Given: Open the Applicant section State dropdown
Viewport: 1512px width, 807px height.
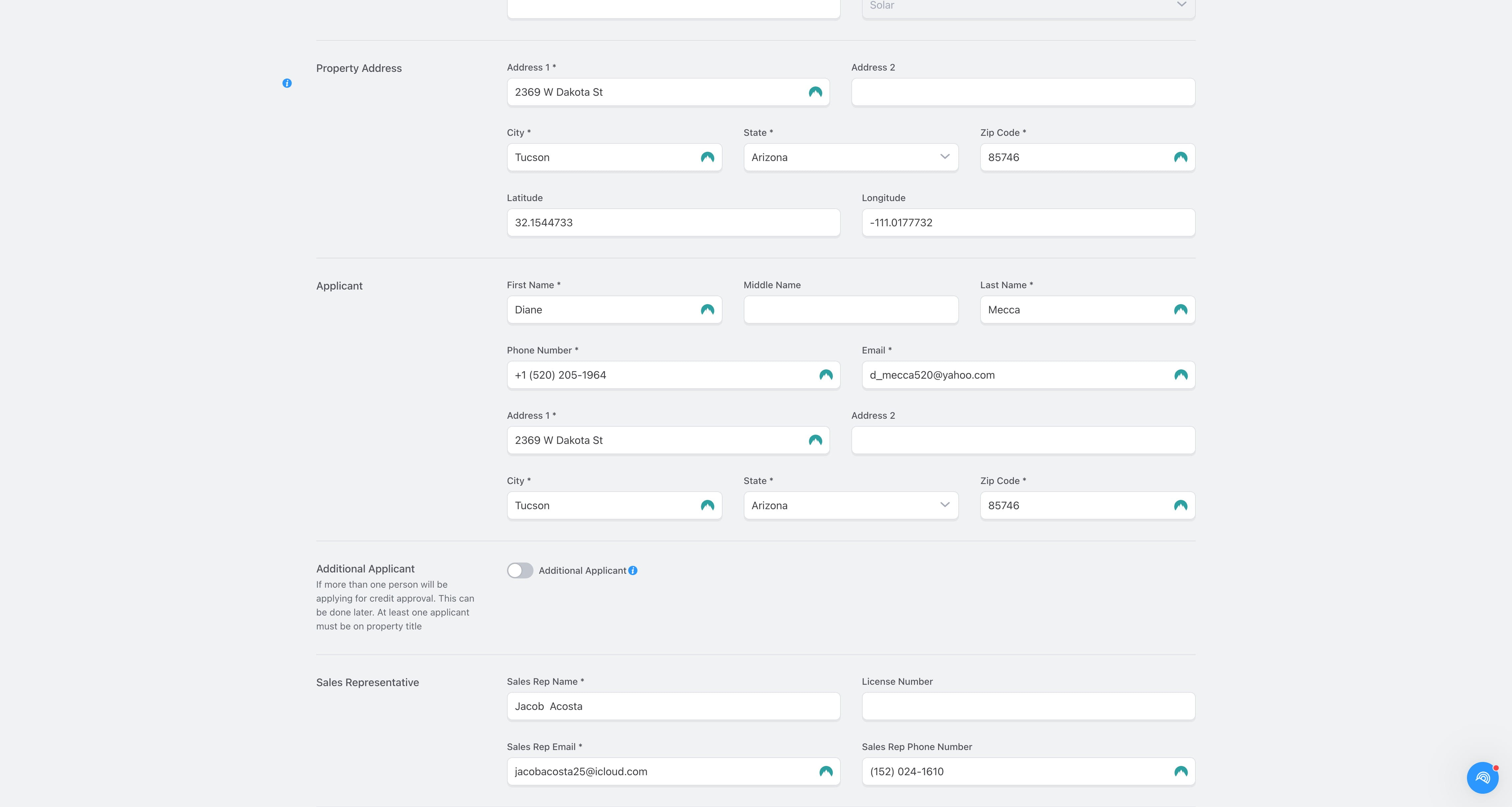Looking at the screenshot, I should point(850,505).
